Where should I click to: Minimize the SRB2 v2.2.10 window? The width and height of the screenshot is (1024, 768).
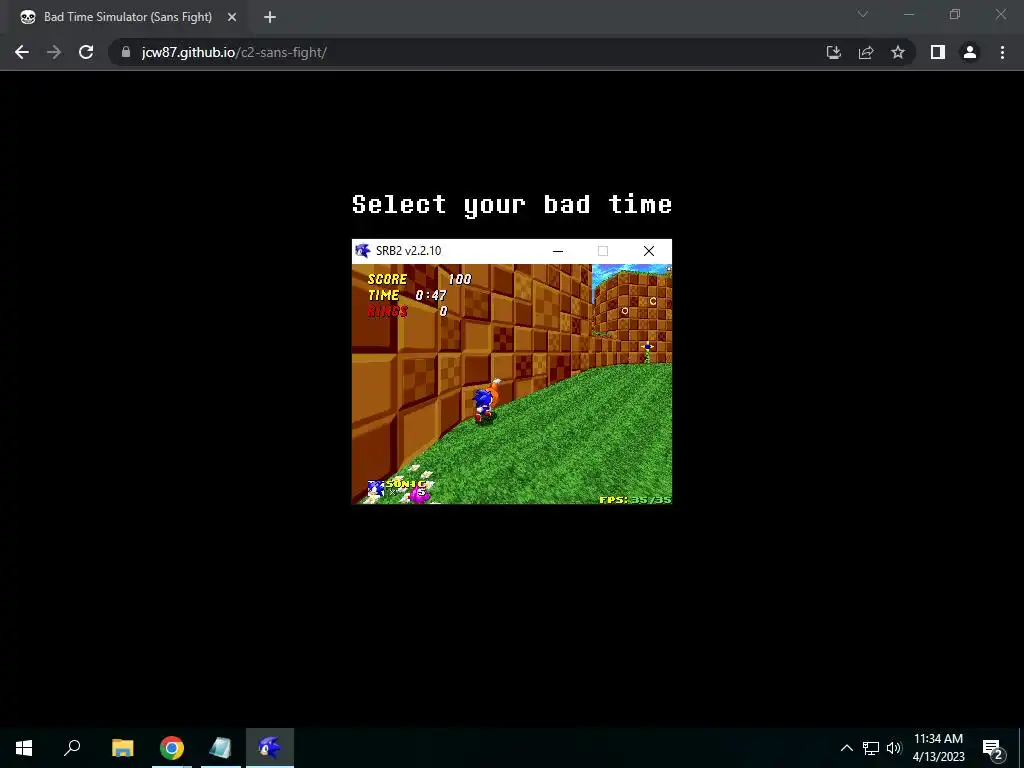558,251
